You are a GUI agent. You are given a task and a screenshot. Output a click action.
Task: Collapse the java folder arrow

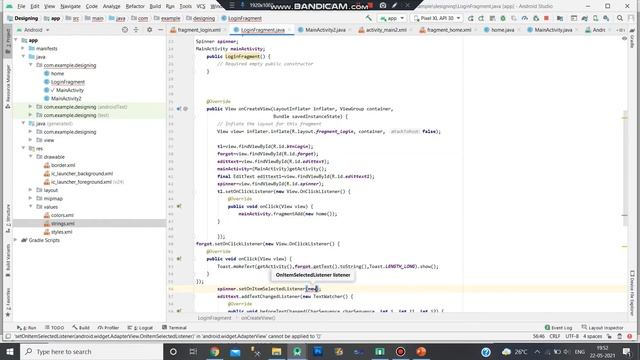click(23, 57)
